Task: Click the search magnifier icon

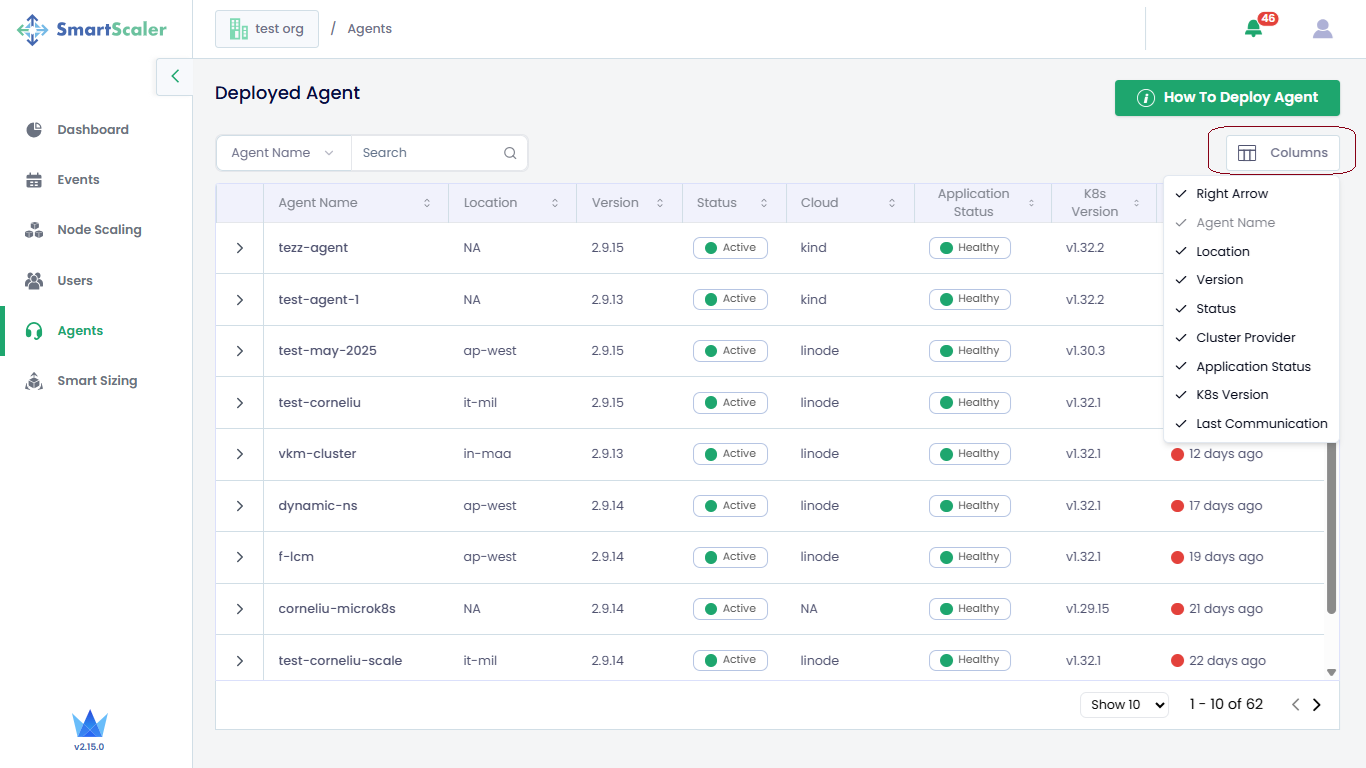Action: 510,153
